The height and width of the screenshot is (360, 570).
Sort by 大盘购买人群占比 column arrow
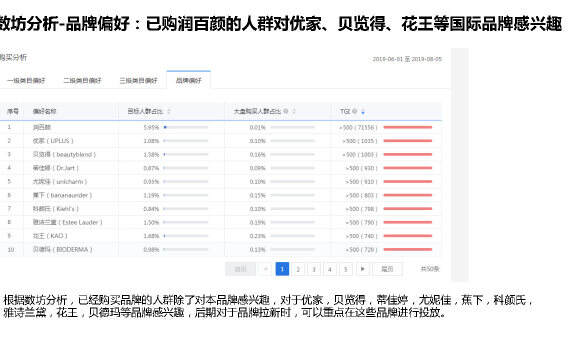(x=294, y=111)
